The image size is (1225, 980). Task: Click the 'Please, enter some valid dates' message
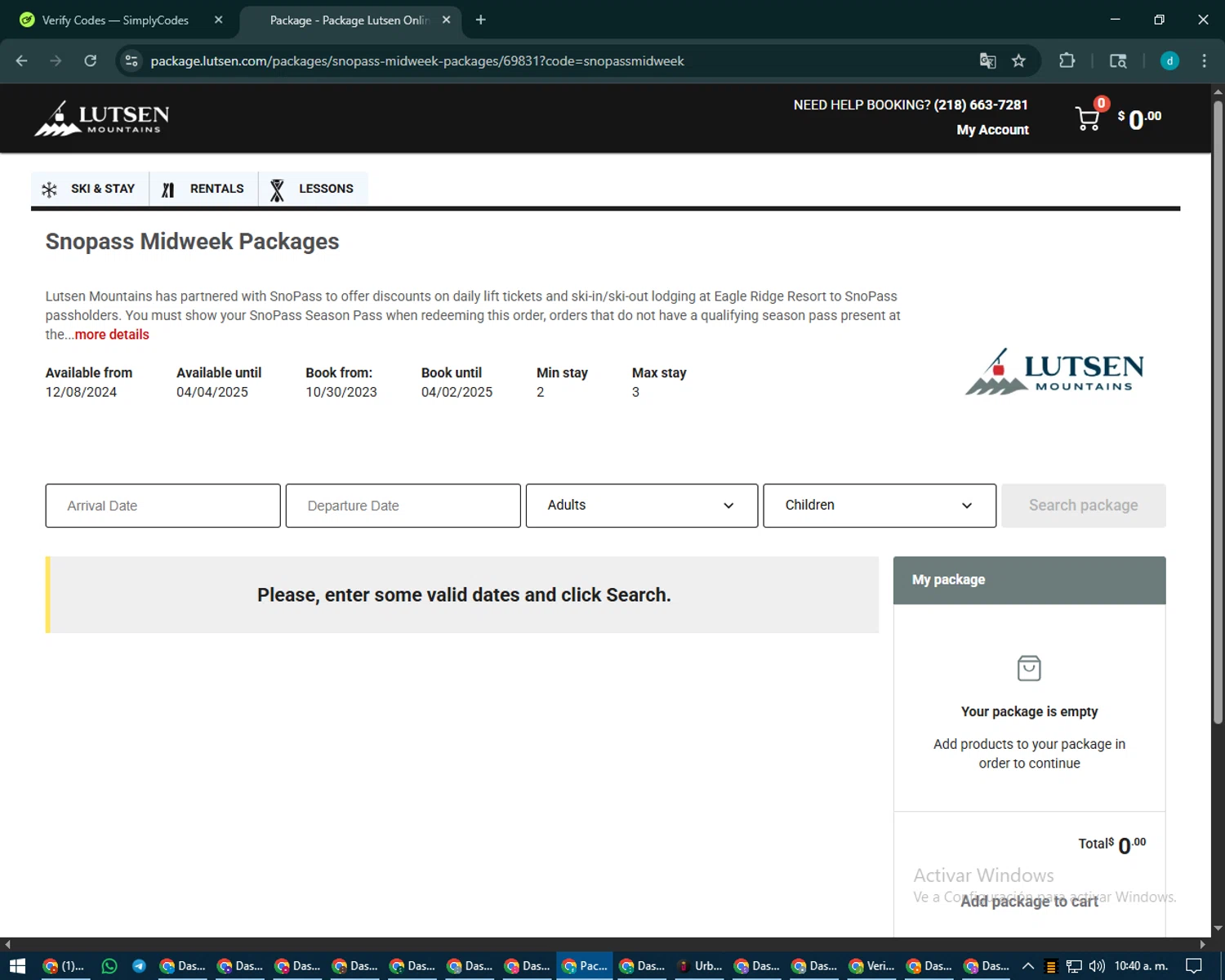click(464, 595)
